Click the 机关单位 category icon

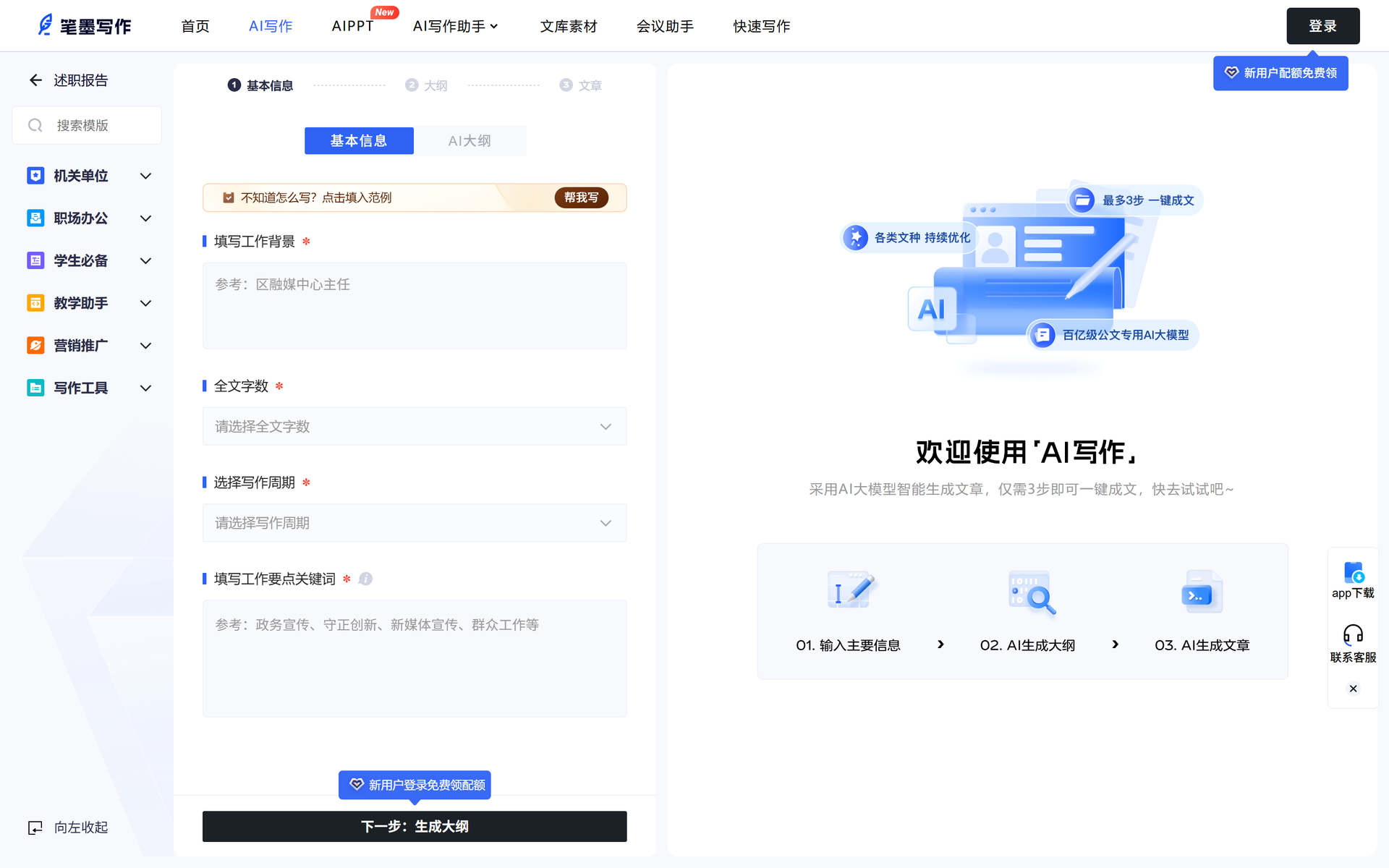coord(35,176)
